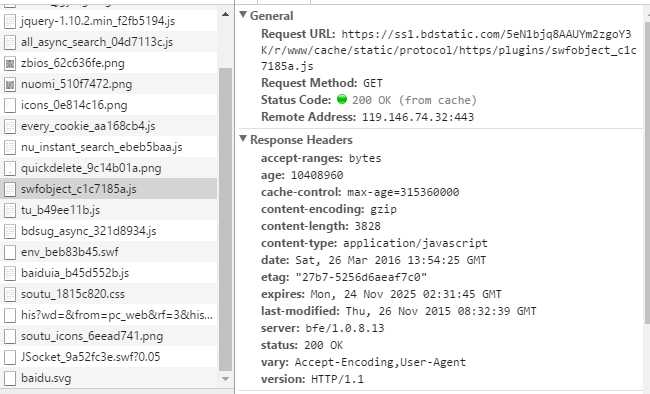Click the image icon beside nuomi_510f7472.png
Image resolution: width=650 pixels, height=394 pixels.
10,84
